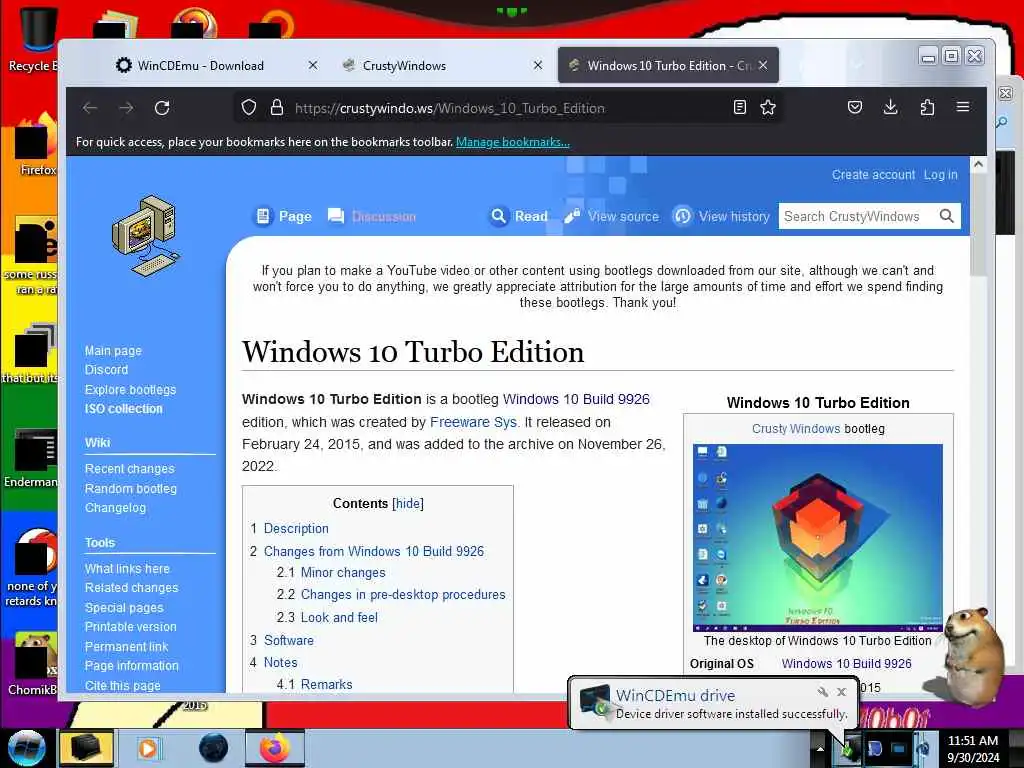Click the Manage bookmarks link

[513, 142]
